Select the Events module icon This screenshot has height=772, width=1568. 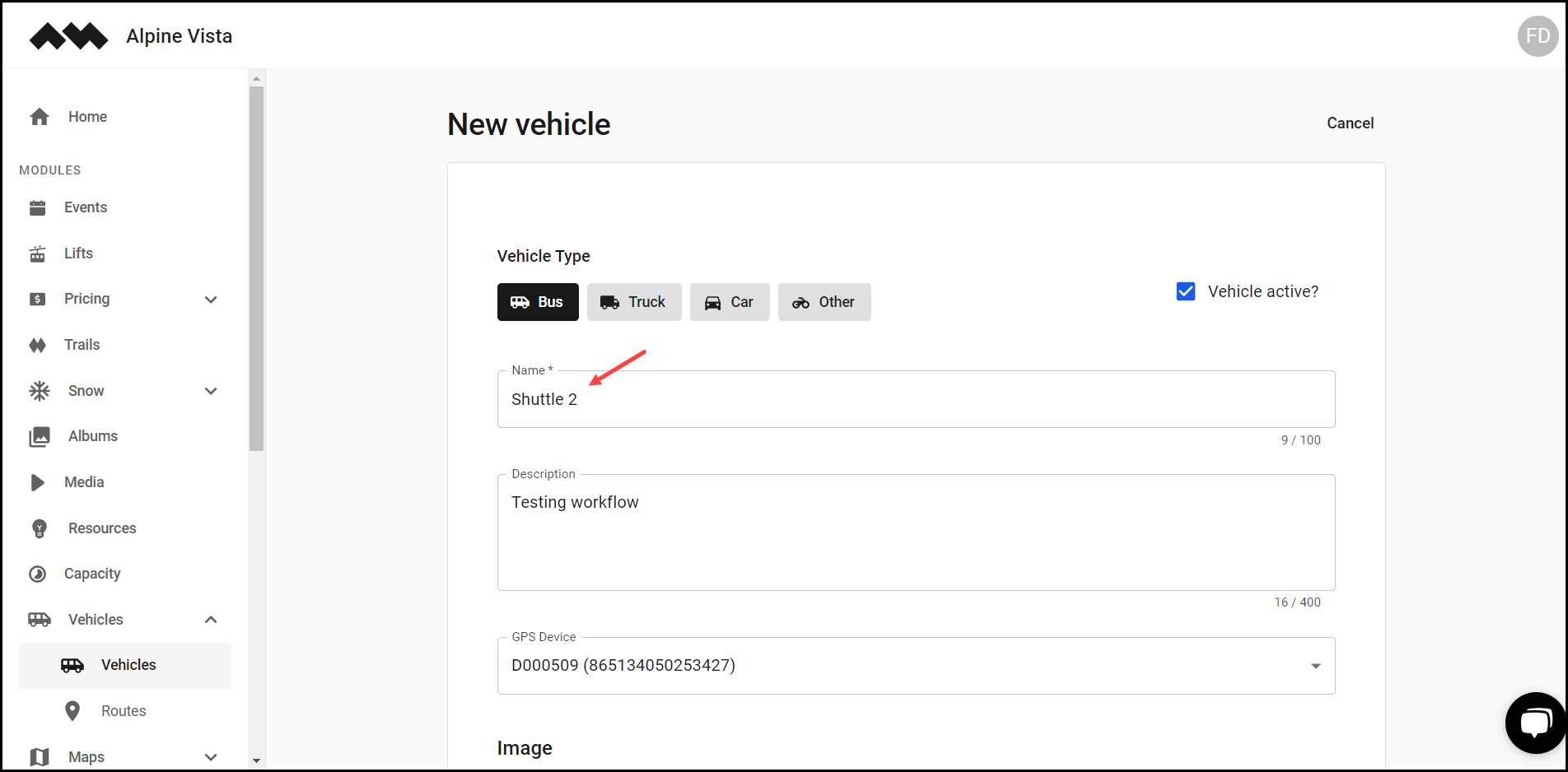[38, 207]
